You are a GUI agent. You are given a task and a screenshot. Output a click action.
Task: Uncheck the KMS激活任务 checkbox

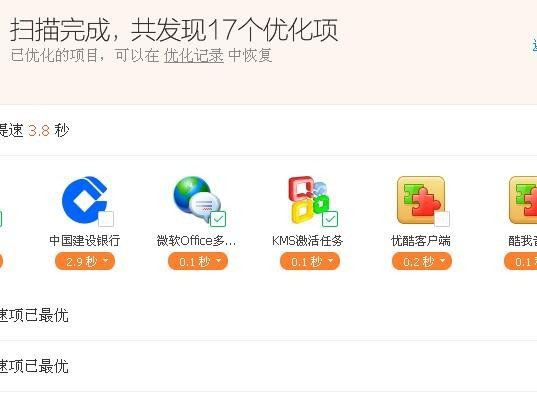330,219
